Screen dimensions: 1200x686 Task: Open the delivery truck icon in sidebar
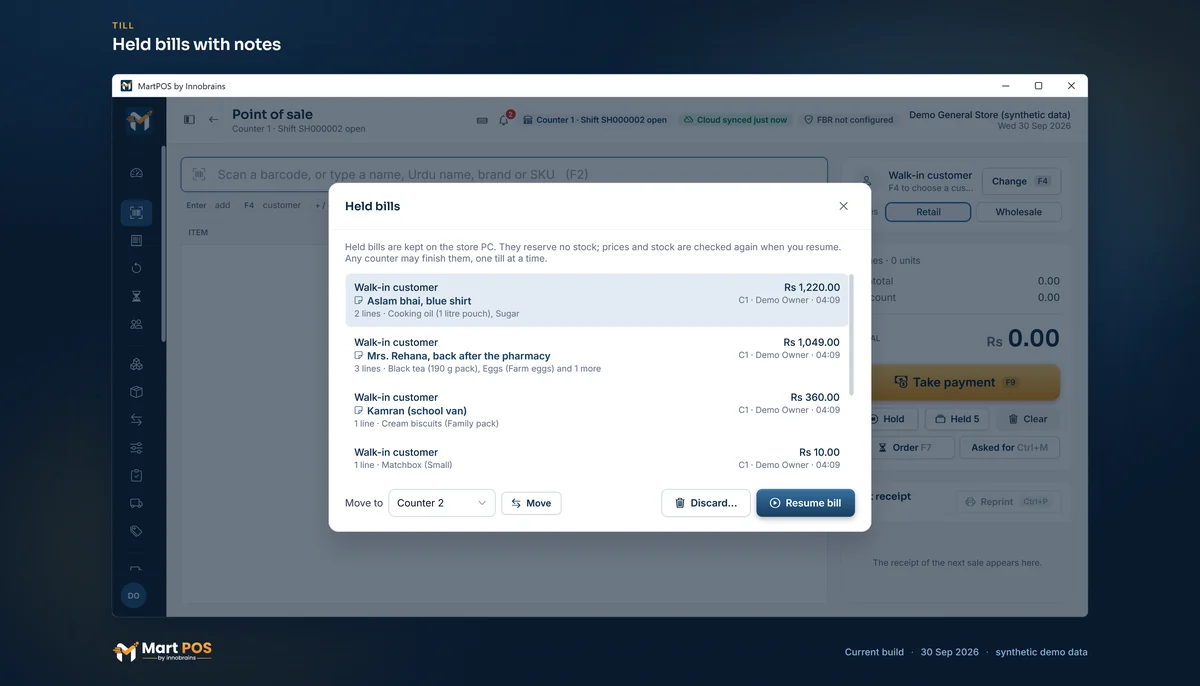[137, 504]
